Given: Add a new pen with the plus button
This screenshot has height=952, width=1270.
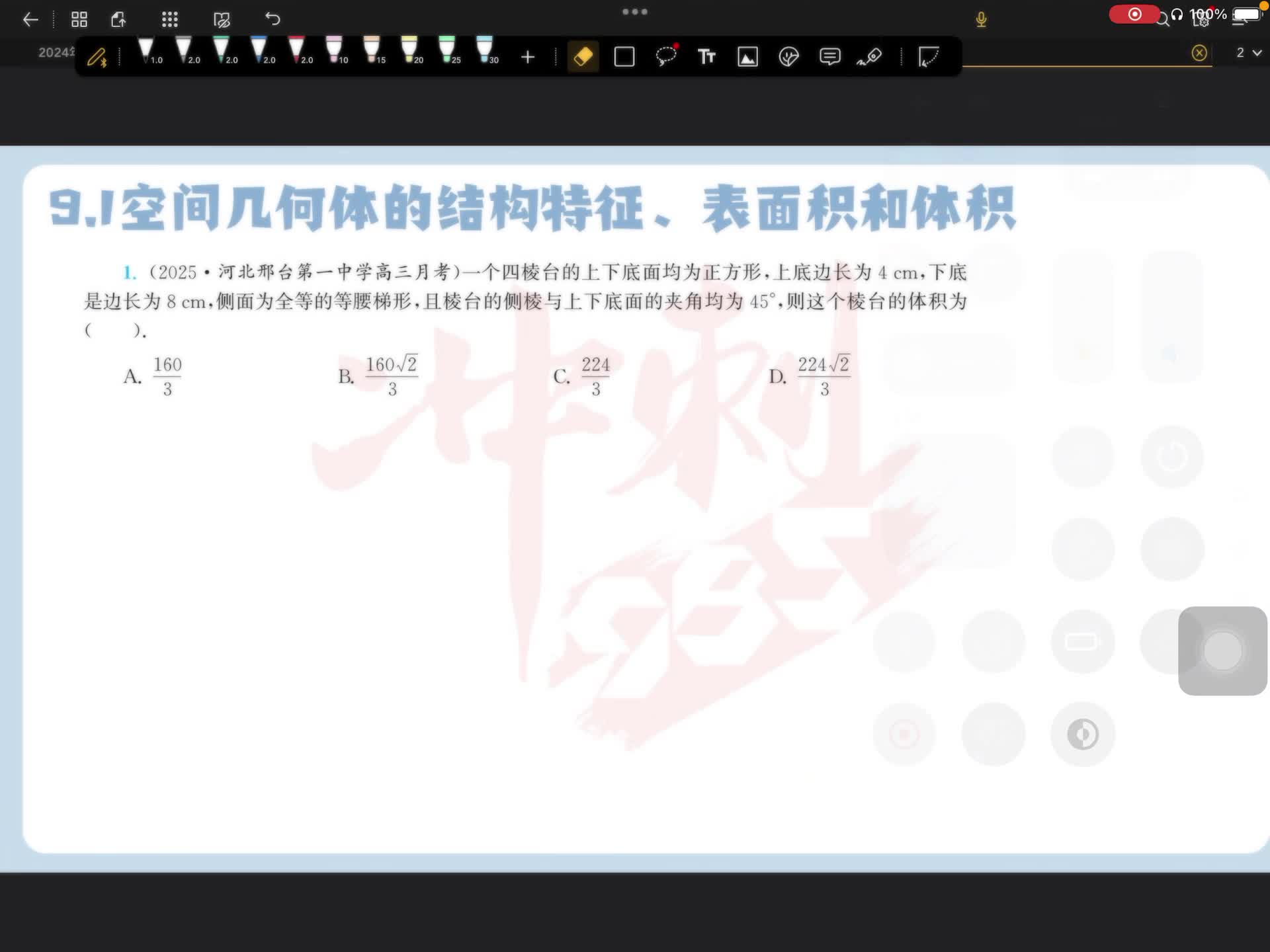Looking at the screenshot, I should click(527, 58).
